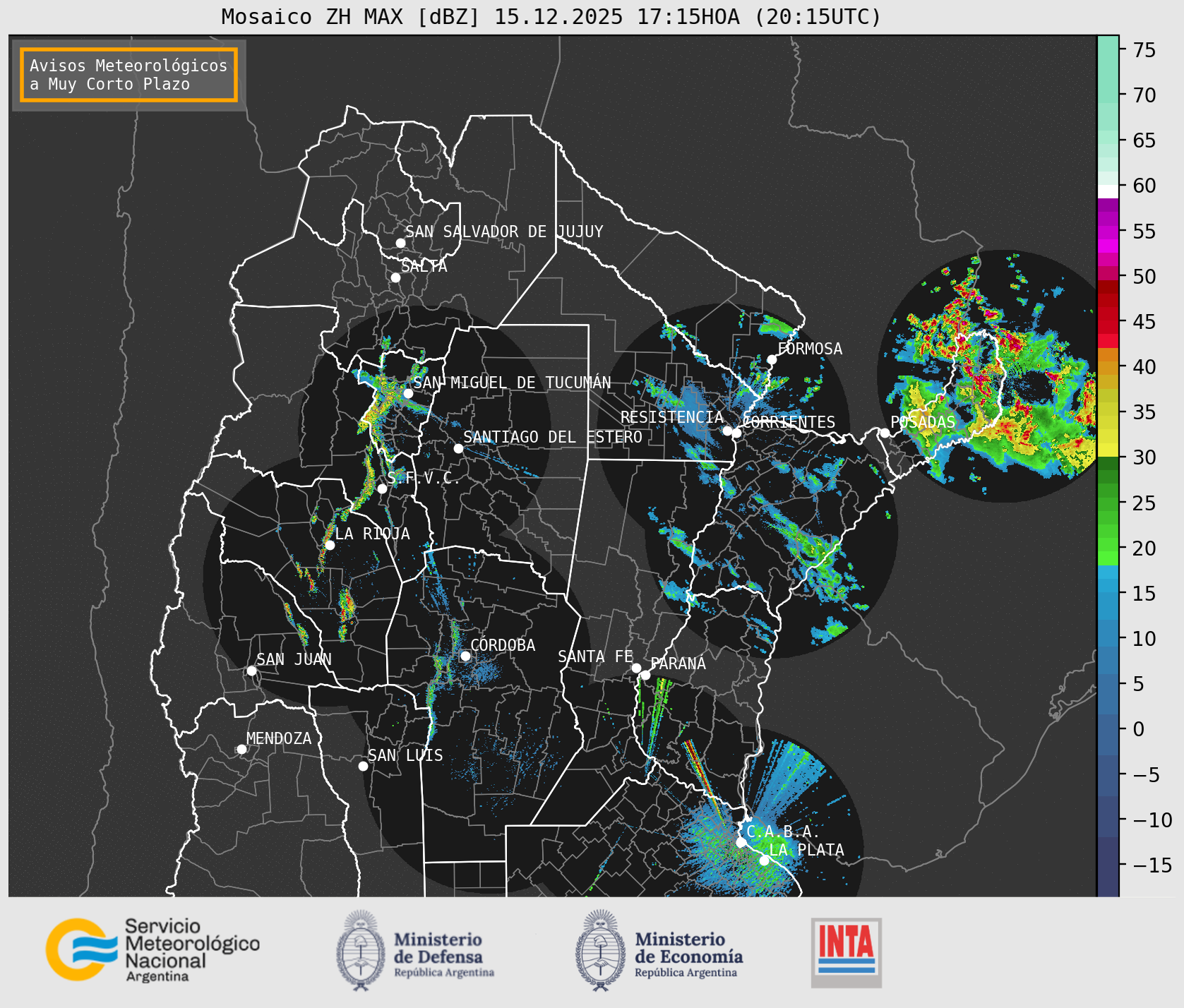
Task: Click the 30 dBZ yellow color scale band
Action: (1108, 450)
